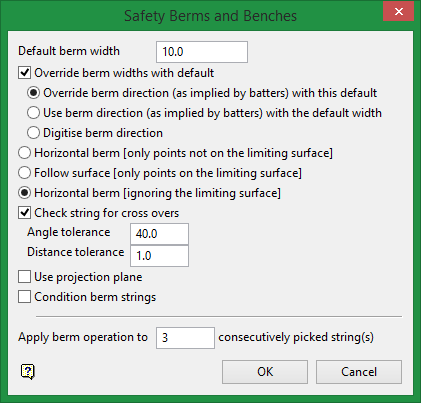
Task: Click the help question mark icon
Action: click(x=28, y=371)
